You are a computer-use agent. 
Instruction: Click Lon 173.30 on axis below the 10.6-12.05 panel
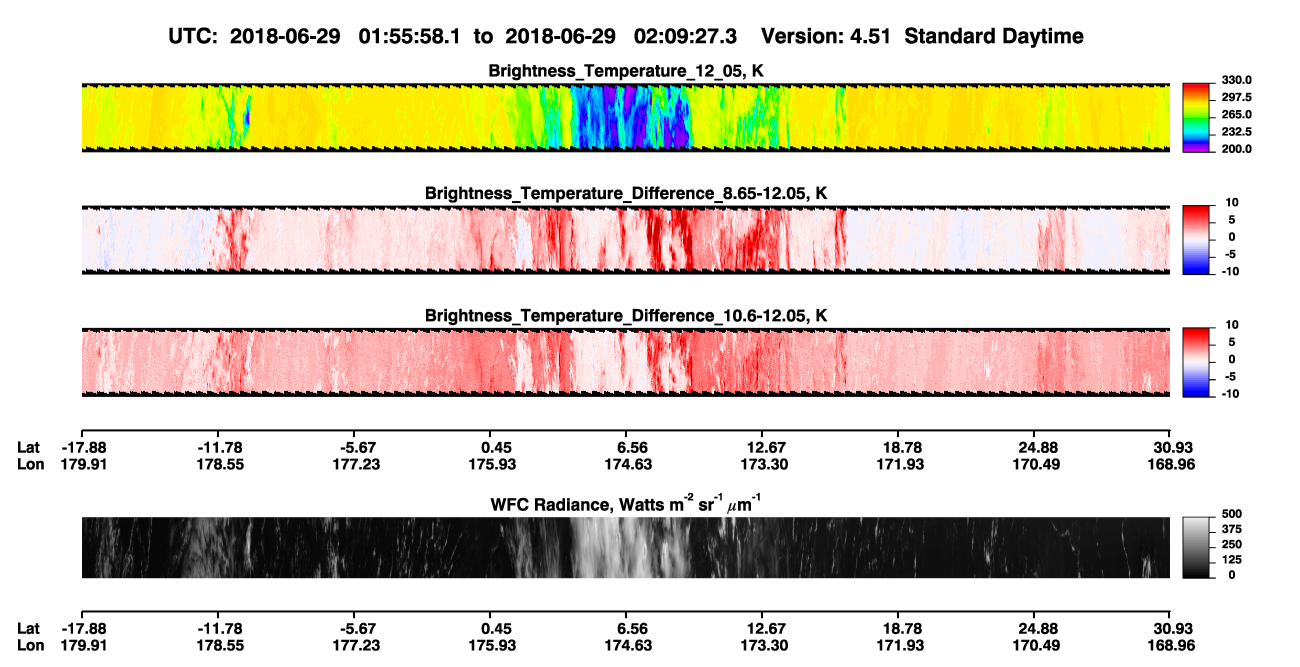(x=762, y=465)
